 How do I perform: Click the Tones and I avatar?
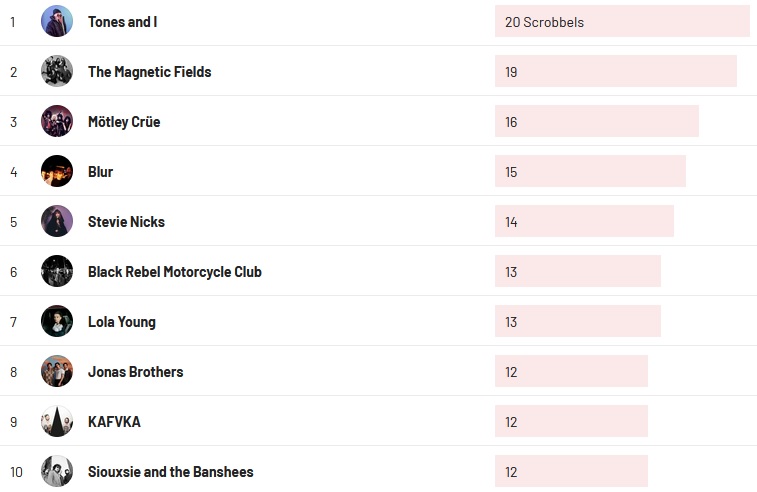click(x=57, y=21)
